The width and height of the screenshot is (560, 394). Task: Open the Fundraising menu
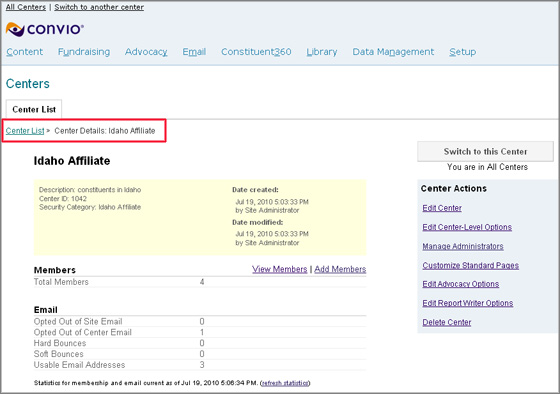(x=84, y=52)
